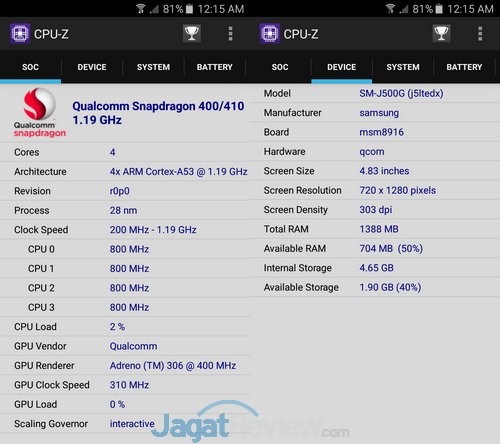
Task: Tap the Cores label
Action: (x=27, y=152)
